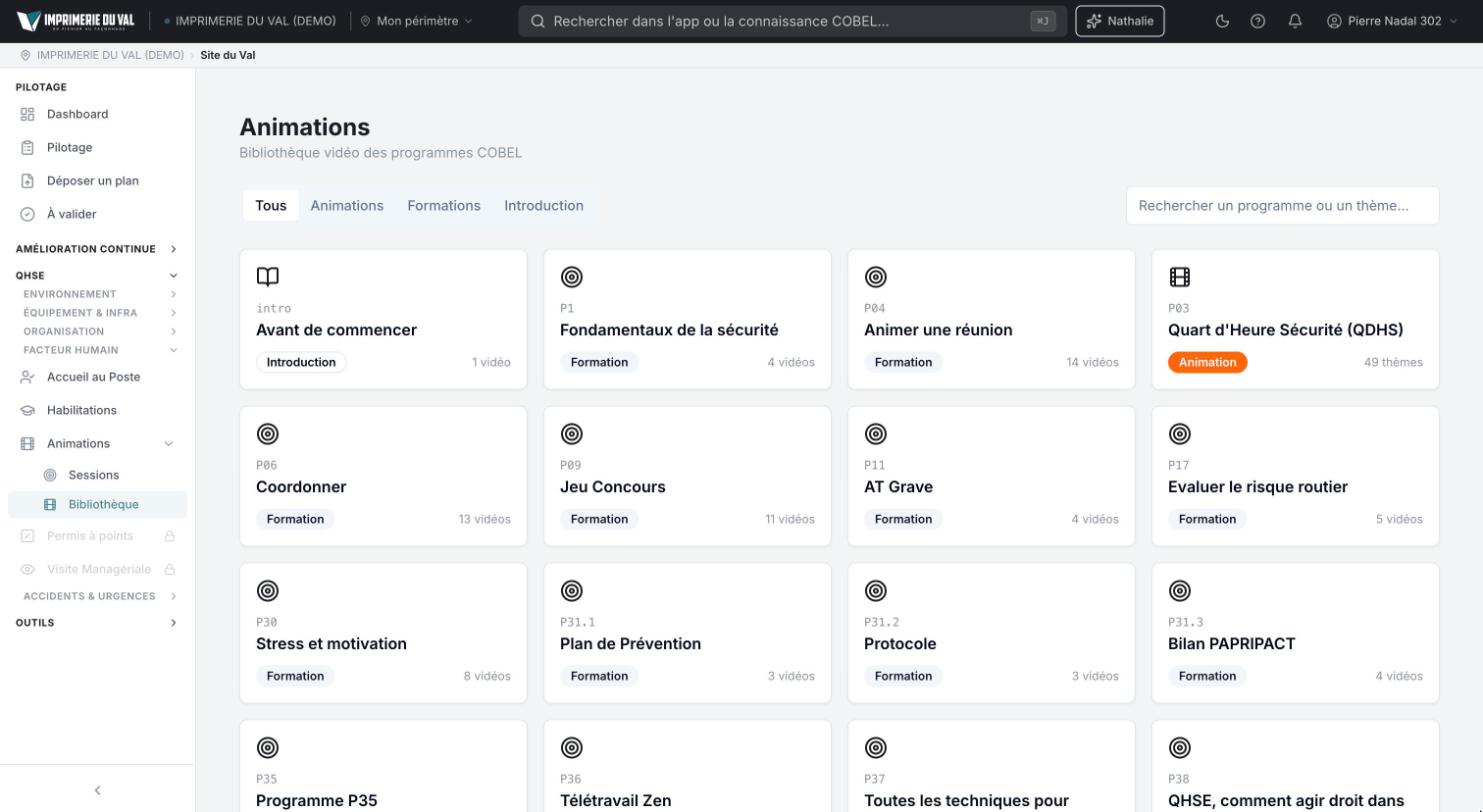Open help question mark icon
Image resolution: width=1483 pixels, height=812 pixels.
[1258, 21]
